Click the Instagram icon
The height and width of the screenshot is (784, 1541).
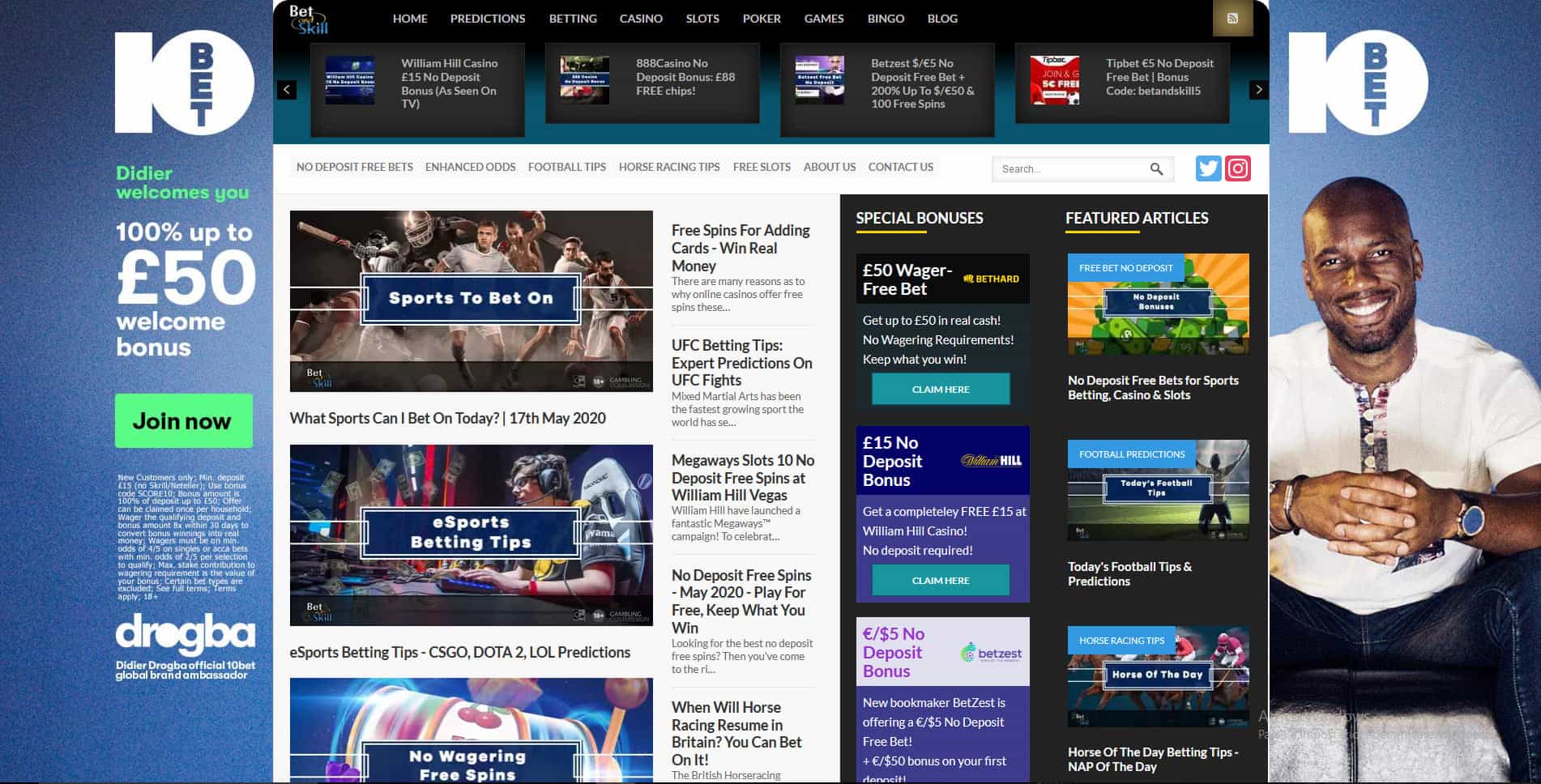coord(1237,168)
